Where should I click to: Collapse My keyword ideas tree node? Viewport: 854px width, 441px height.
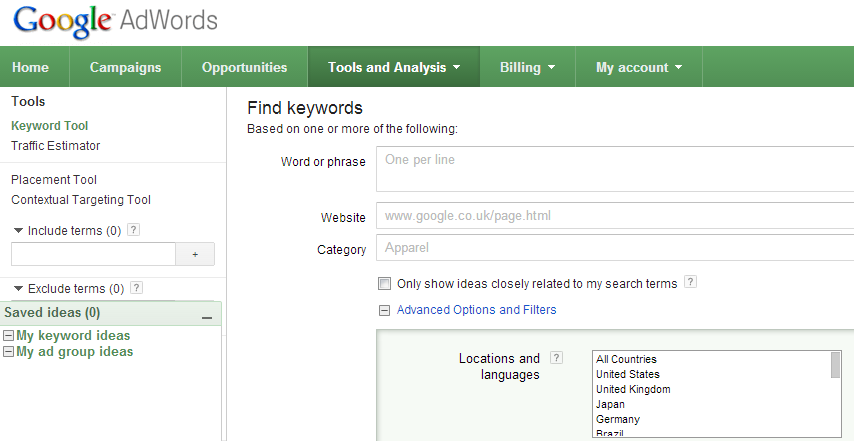pos(8,335)
